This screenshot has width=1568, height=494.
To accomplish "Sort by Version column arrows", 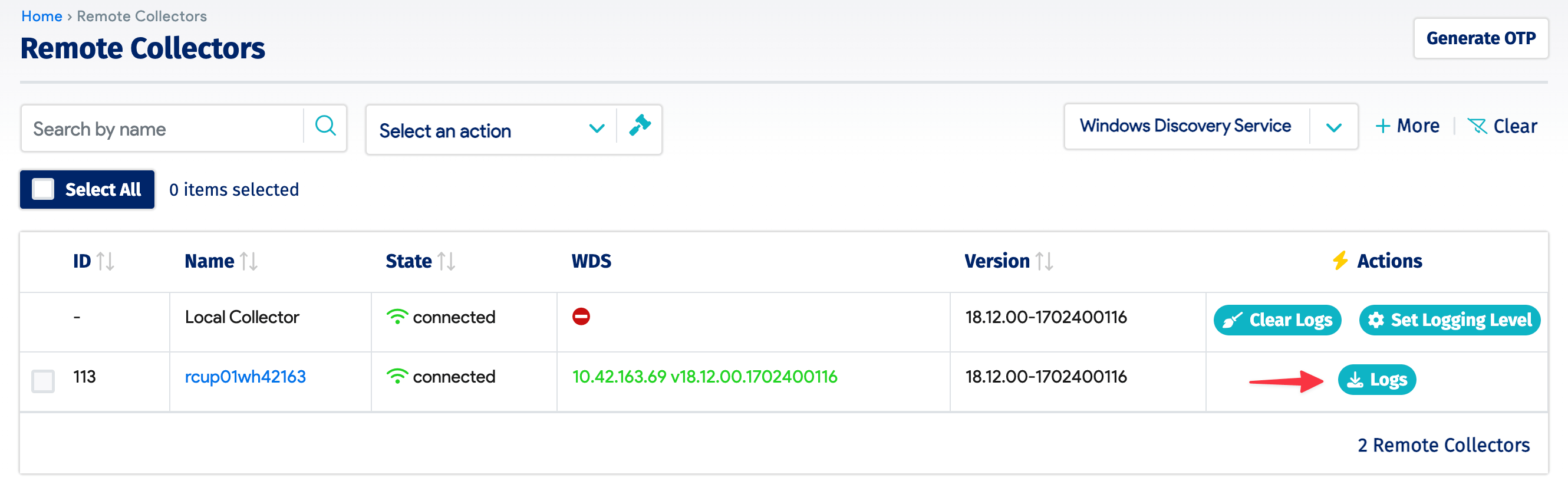I will coord(1044,262).
